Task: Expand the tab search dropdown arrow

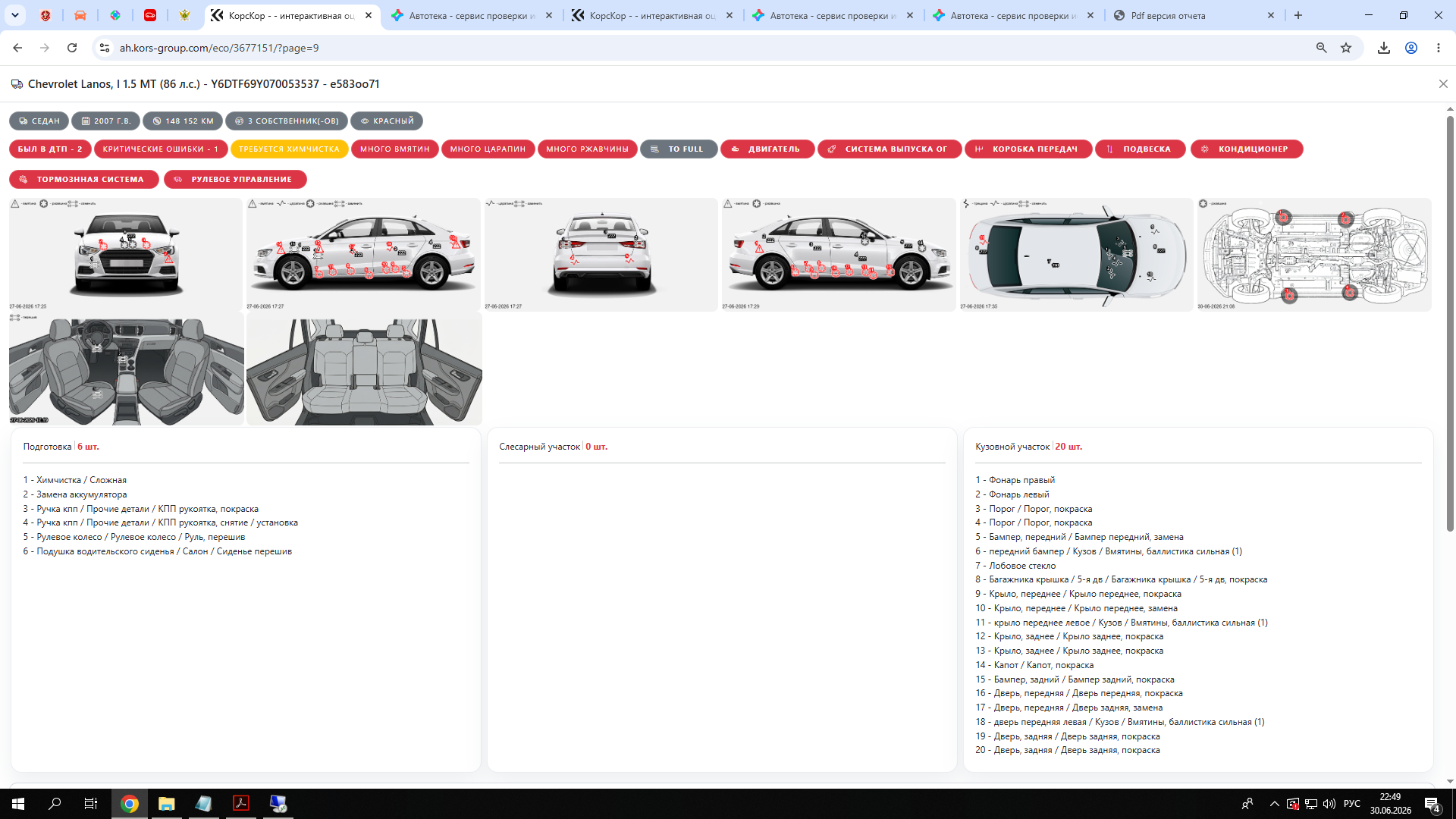Action: tap(15, 15)
